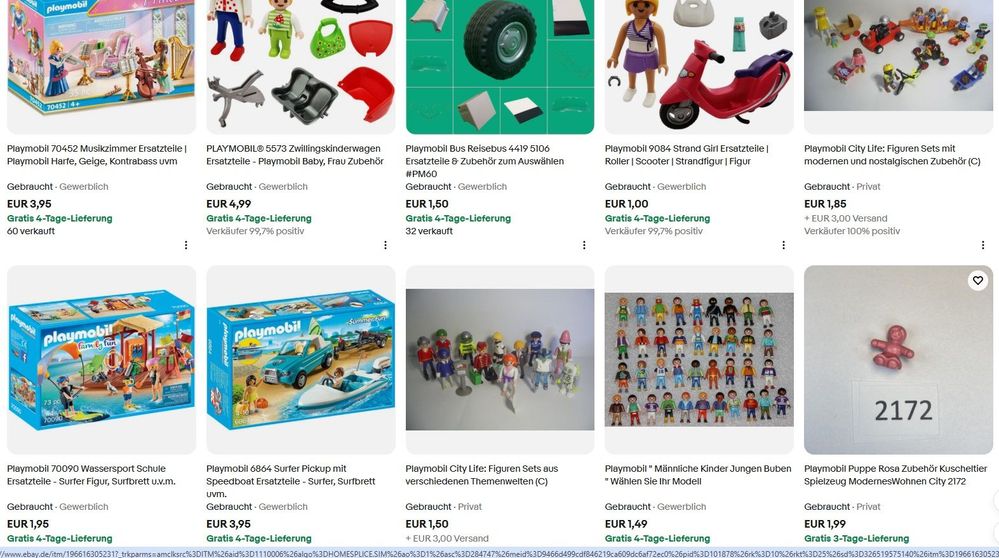Add Playmobil Puppe Rosa to watchlist heart
Viewport: 999px width, 558px height.
click(977, 280)
